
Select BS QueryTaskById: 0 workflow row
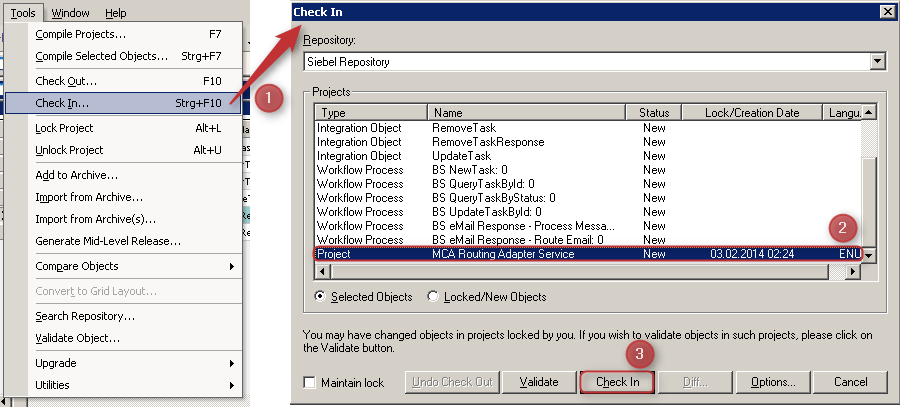588,184
